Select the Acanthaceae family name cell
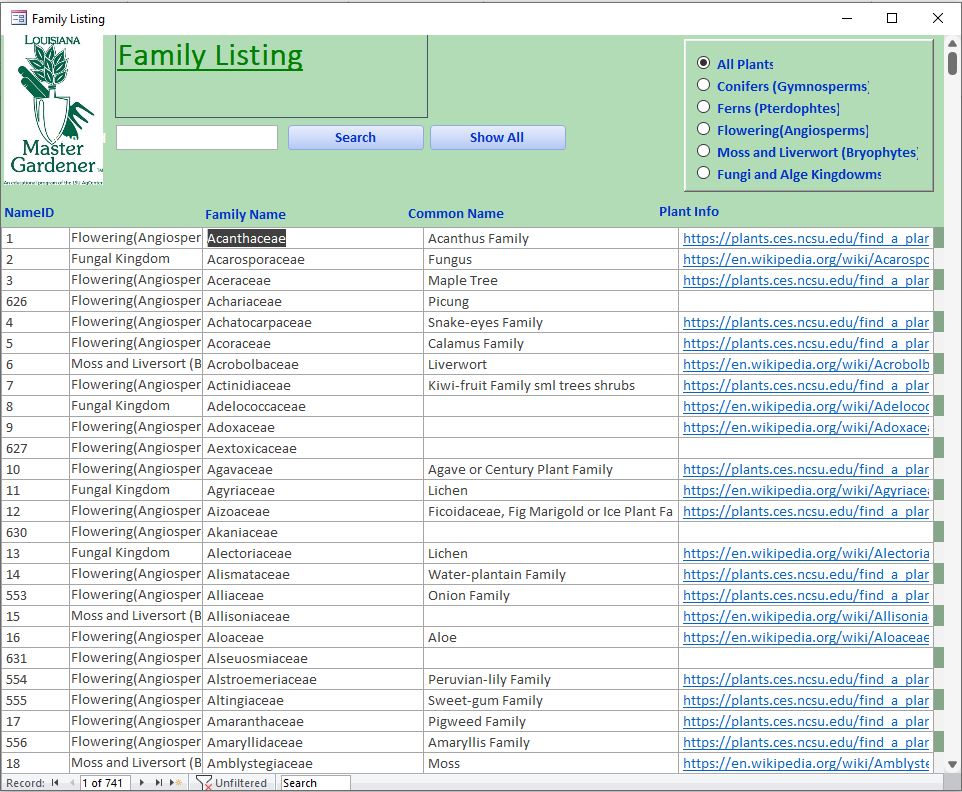Viewport: 962px width, 792px height. (x=312, y=238)
